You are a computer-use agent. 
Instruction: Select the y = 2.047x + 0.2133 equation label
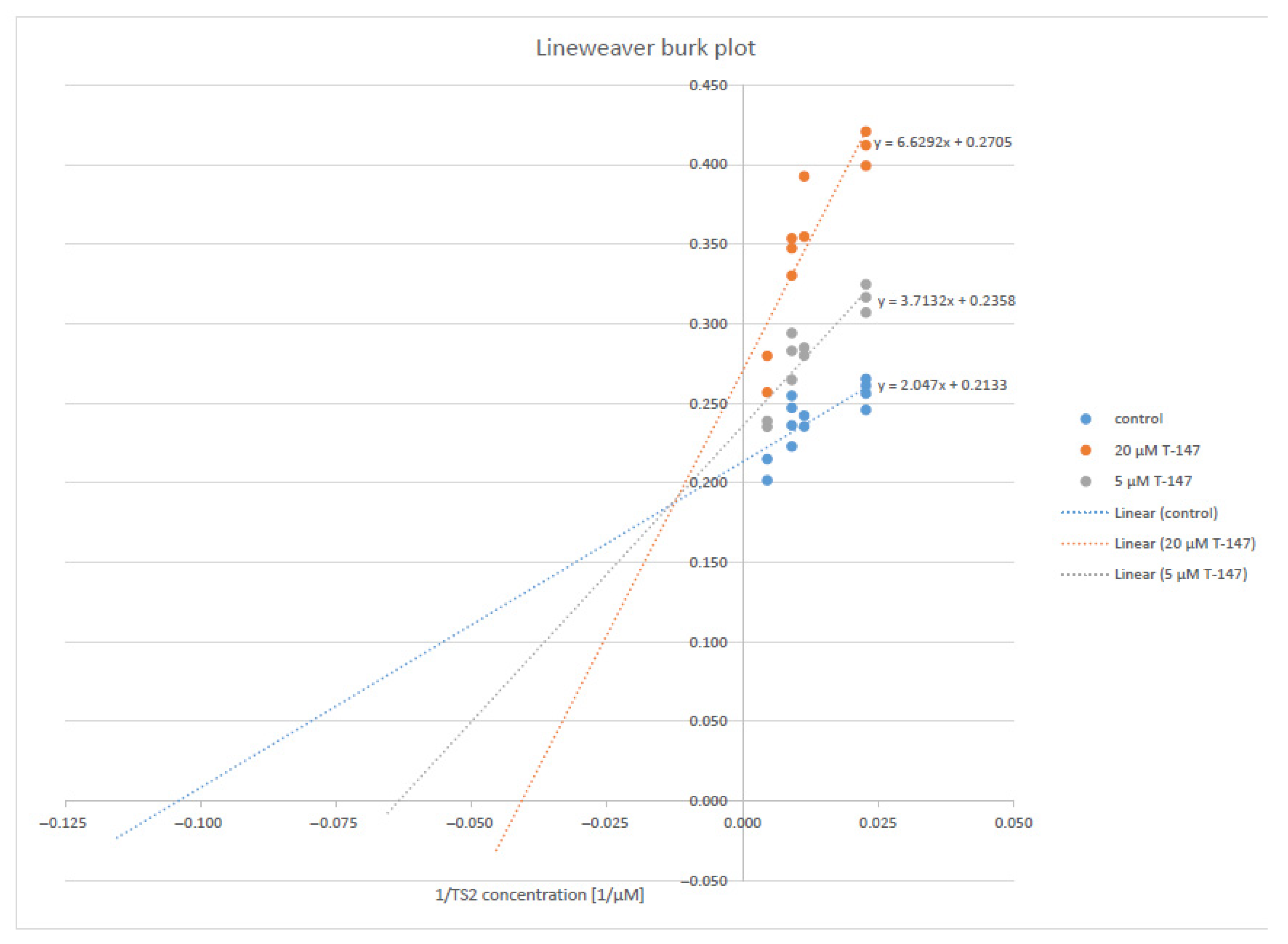click(942, 385)
